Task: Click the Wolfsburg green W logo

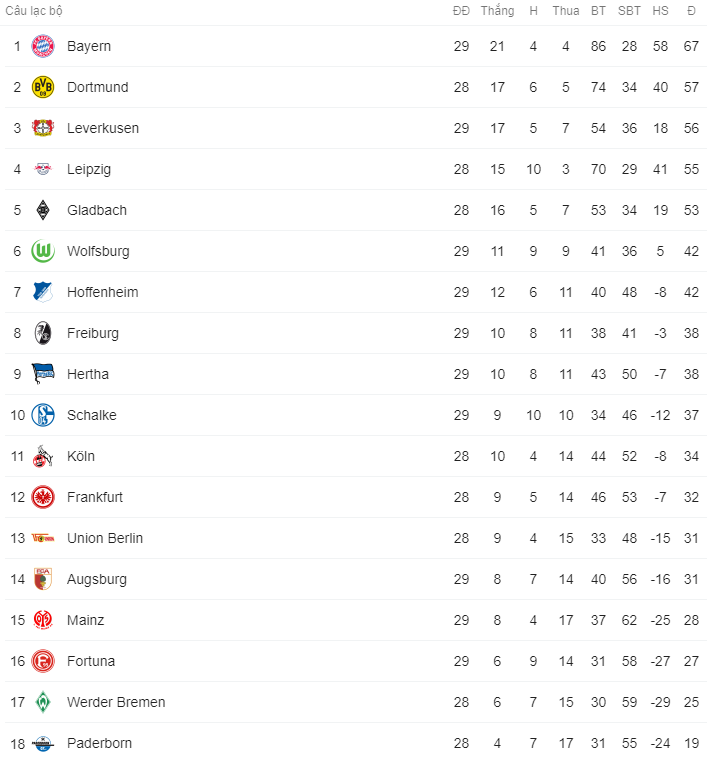Action: tap(43, 251)
